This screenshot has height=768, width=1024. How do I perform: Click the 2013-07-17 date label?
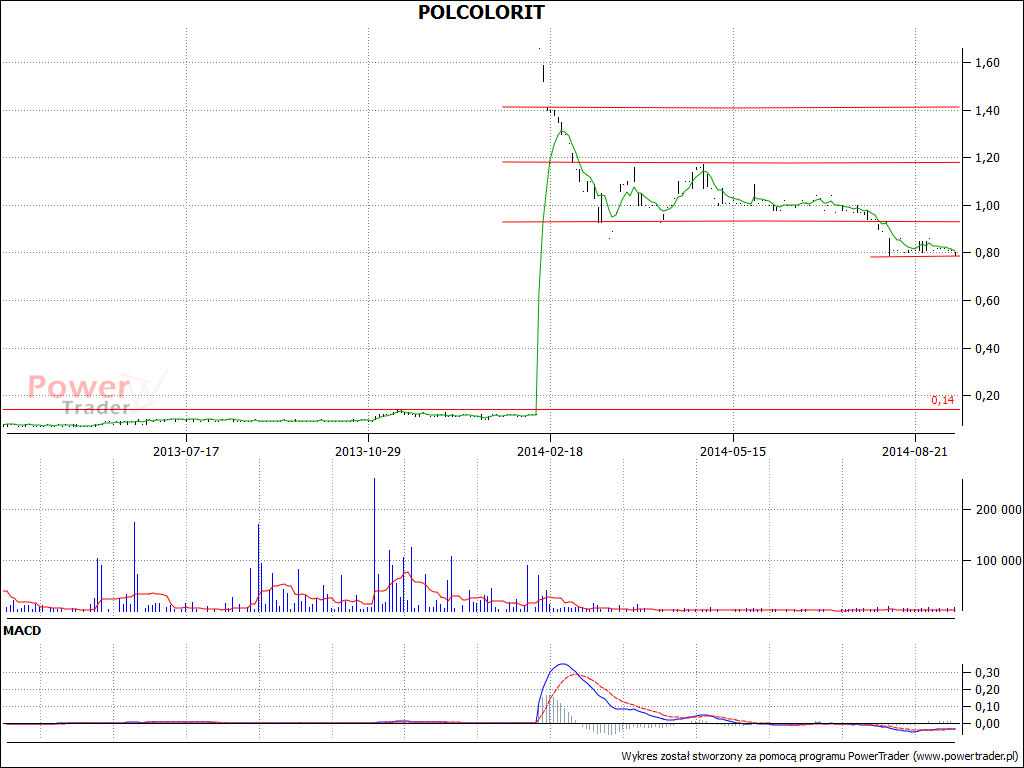[186, 451]
